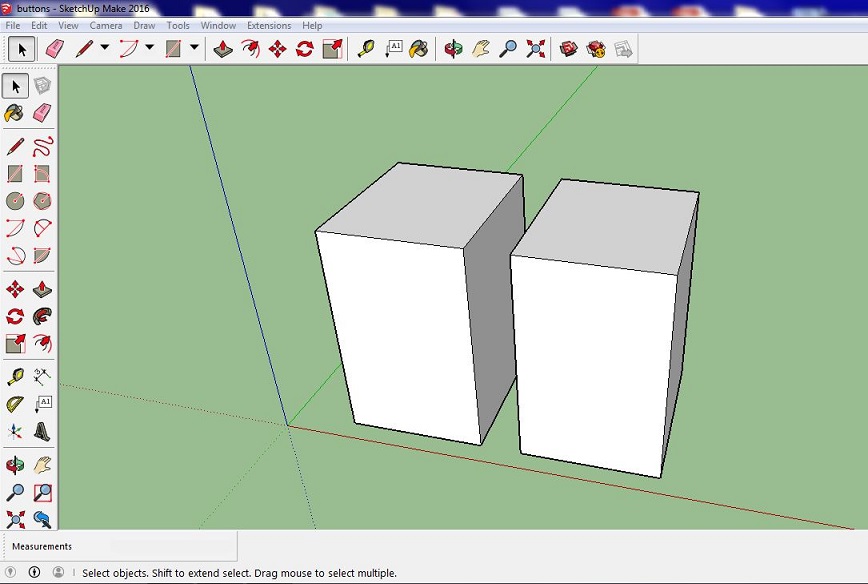Select the Axes tool
Image resolution: width=868 pixels, height=584 pixels.
coord(15,432)
